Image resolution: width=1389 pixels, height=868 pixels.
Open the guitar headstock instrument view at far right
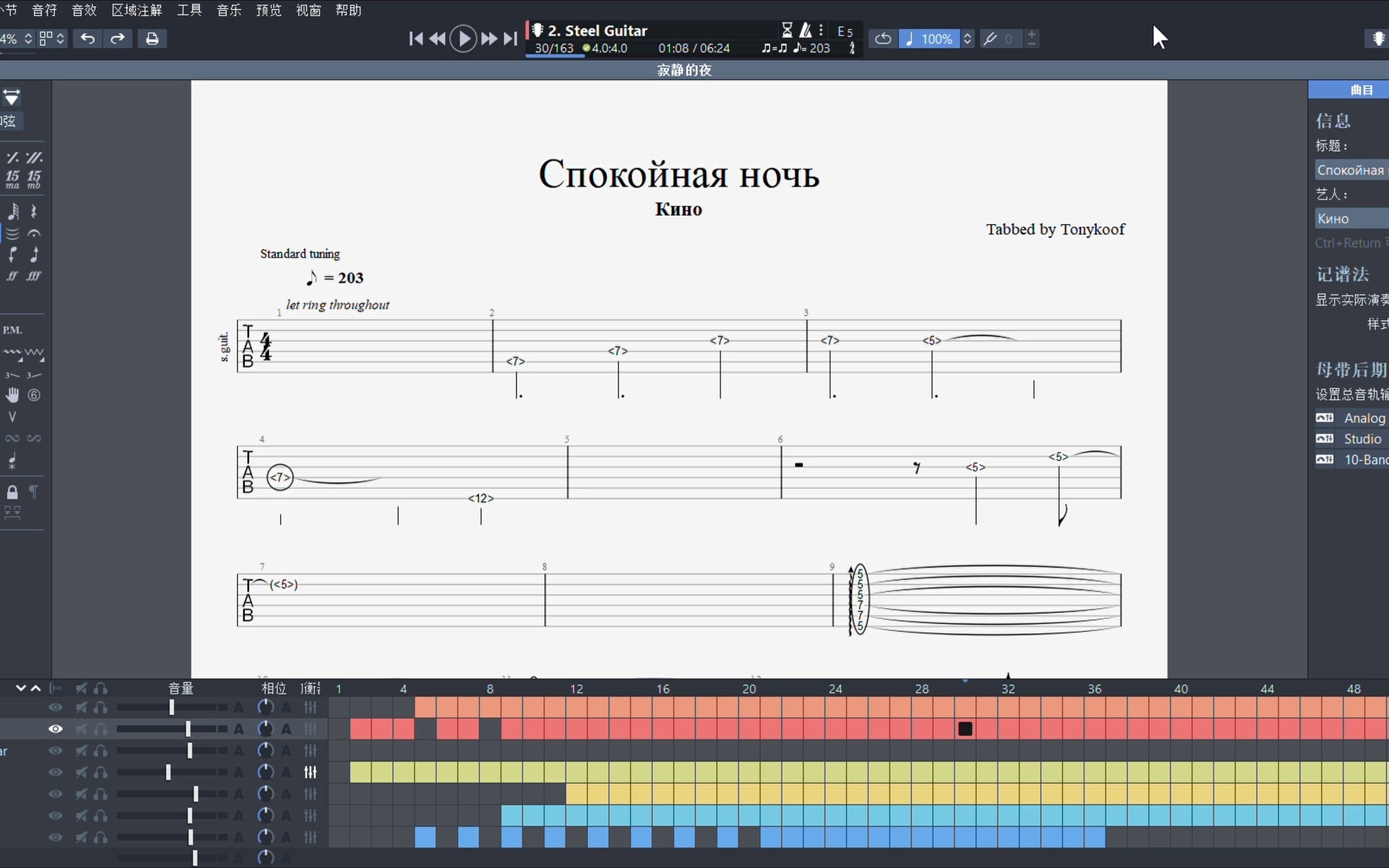point(1378,38)
